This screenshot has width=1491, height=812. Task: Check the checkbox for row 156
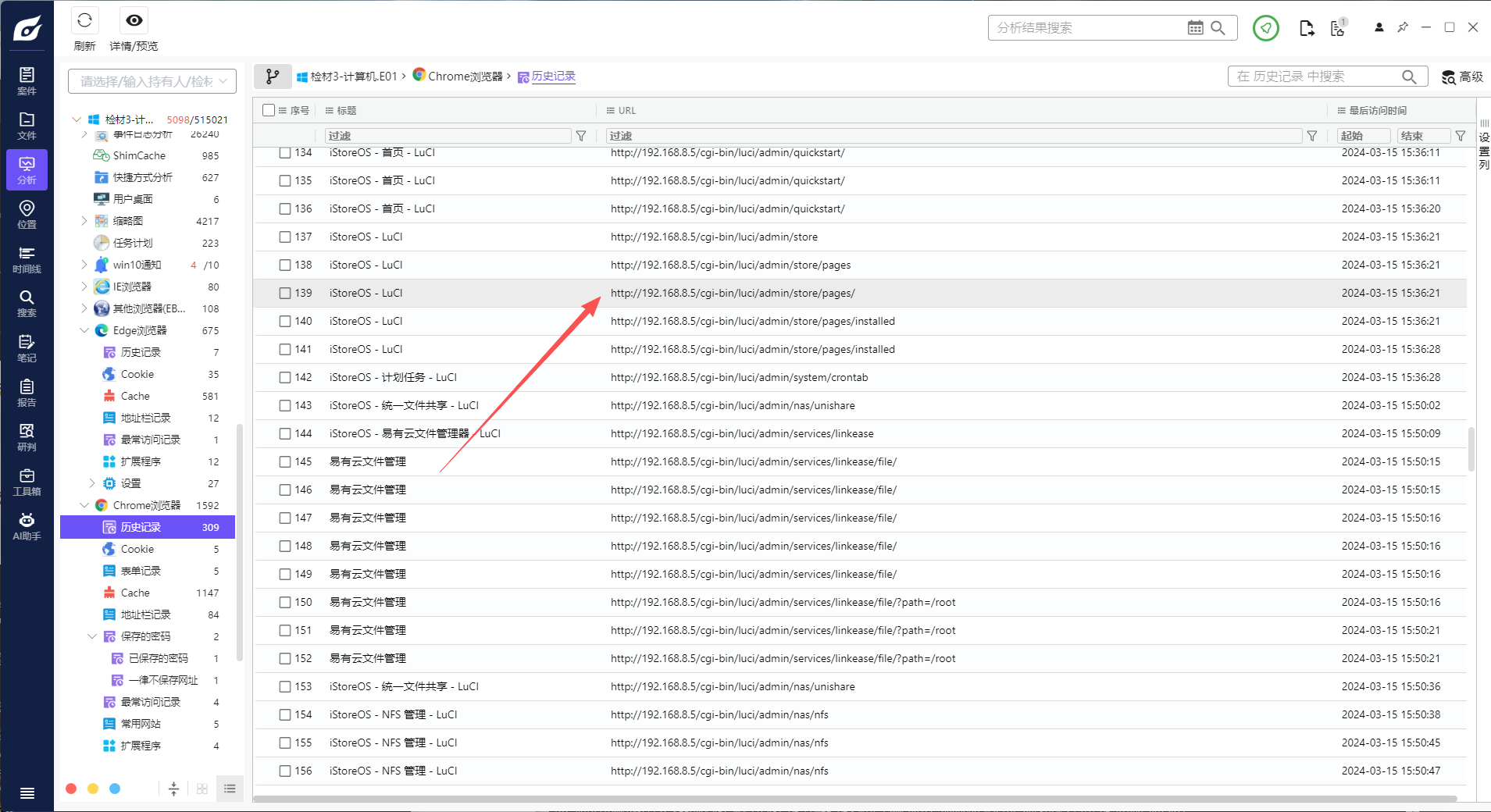(x=285, y=771)
